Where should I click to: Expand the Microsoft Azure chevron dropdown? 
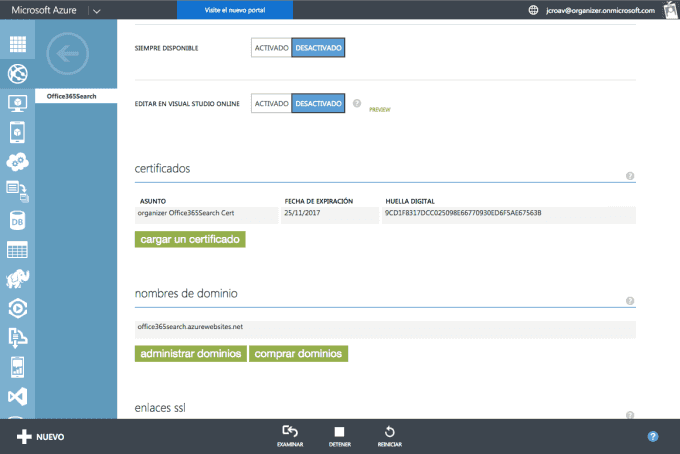97,11
